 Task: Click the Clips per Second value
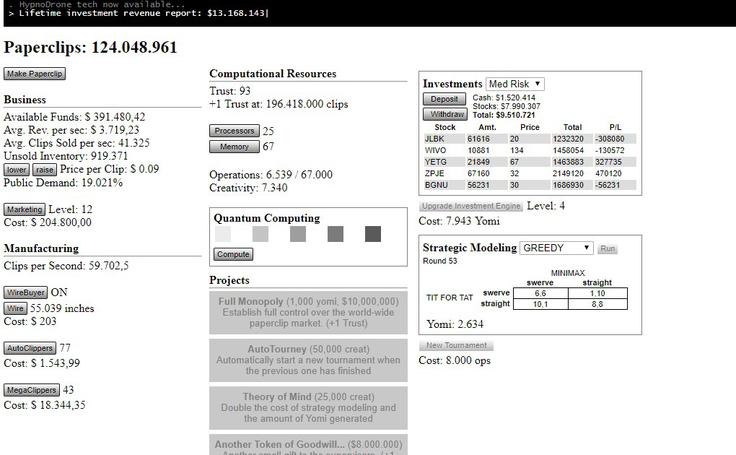click(x=108, y=266)
